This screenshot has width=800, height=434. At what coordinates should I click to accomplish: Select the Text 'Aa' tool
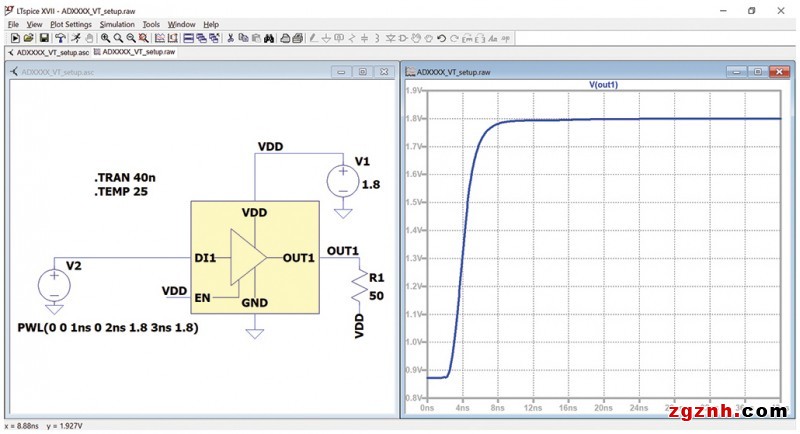(493, 38)
